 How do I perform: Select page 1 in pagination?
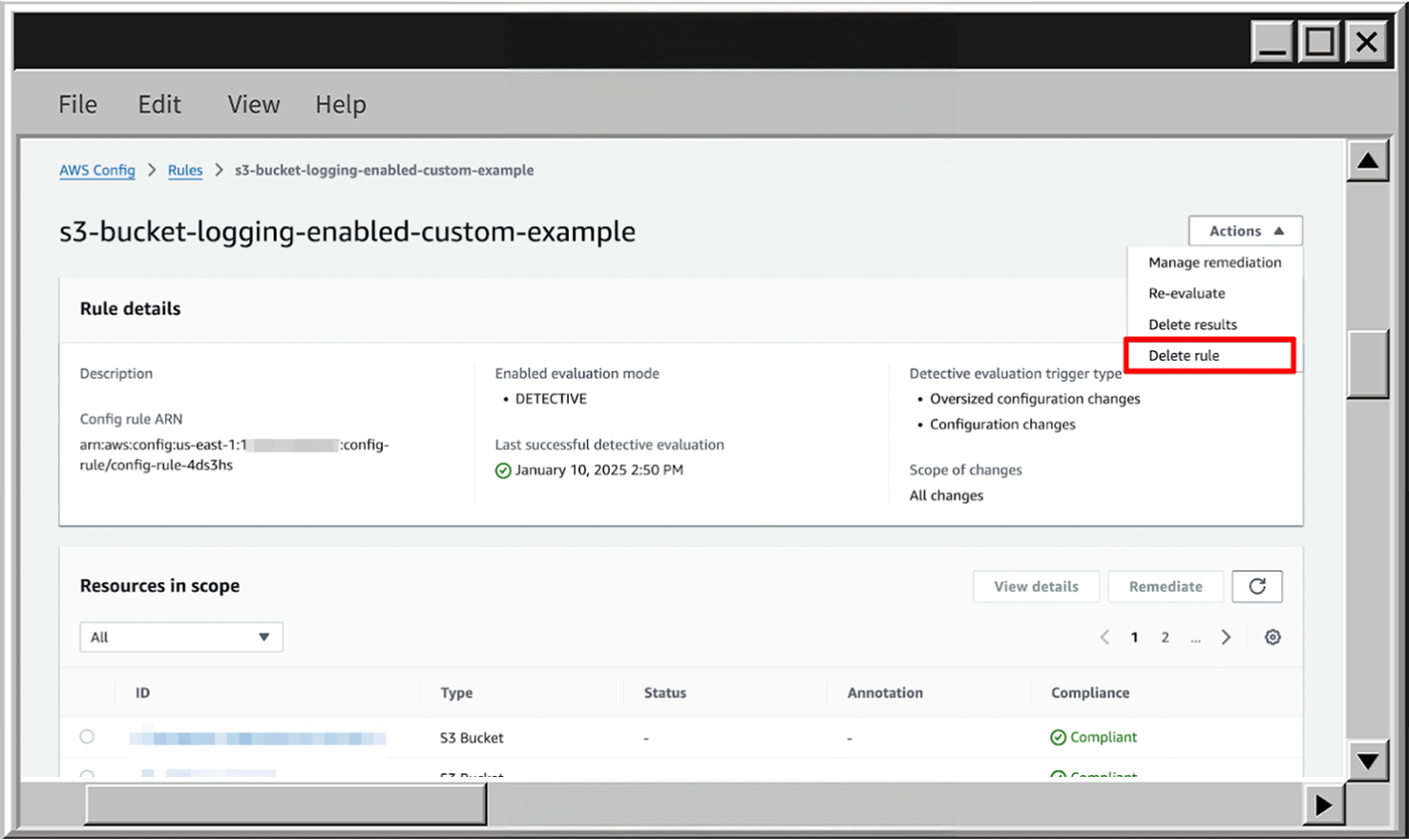[1134, 637]
